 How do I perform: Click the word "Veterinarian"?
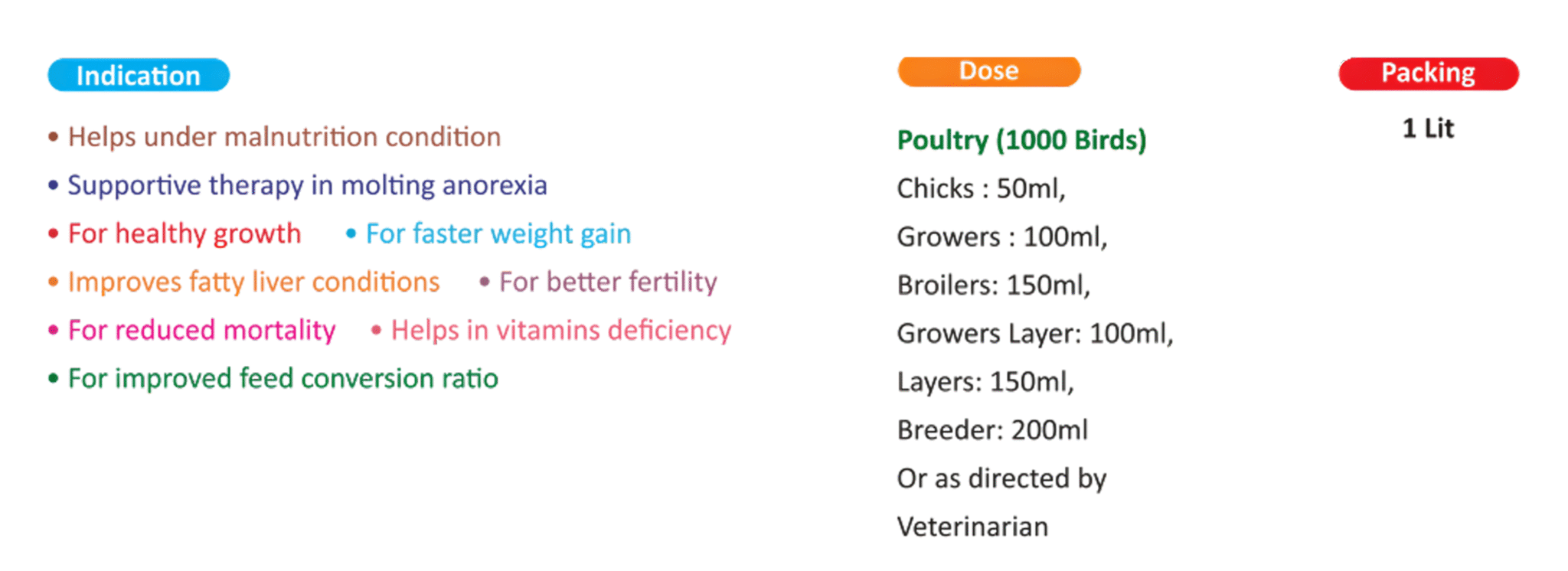tap(972, 527)
